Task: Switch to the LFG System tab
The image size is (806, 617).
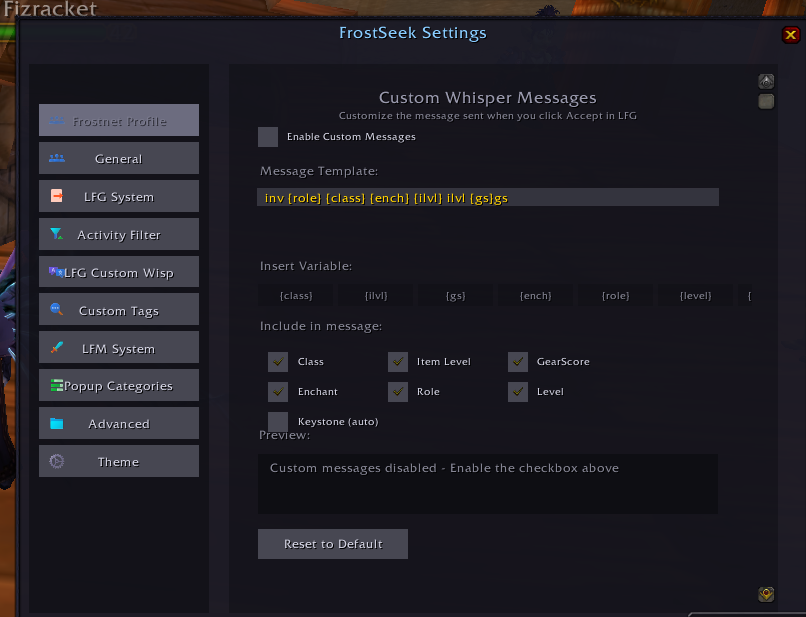Action: coord(119,196)
